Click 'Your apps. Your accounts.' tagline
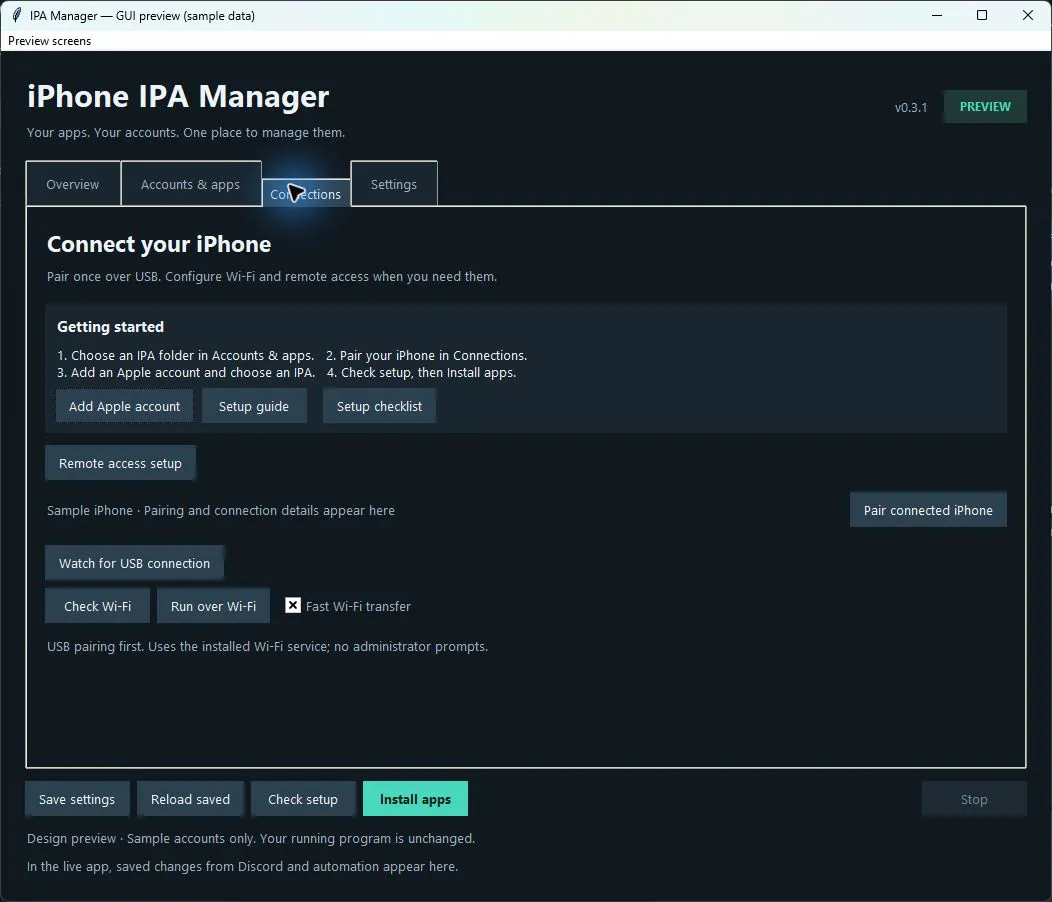The width and height of the screenshot is (1052, 902). 186,132
